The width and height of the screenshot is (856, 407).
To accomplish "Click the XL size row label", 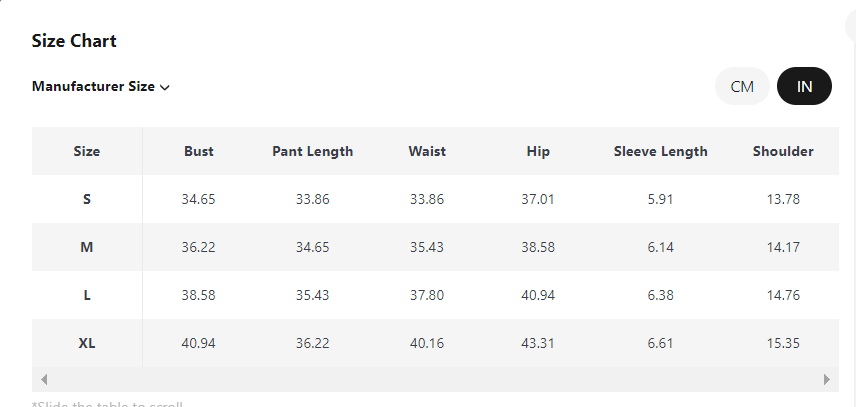I will (87, 343).
